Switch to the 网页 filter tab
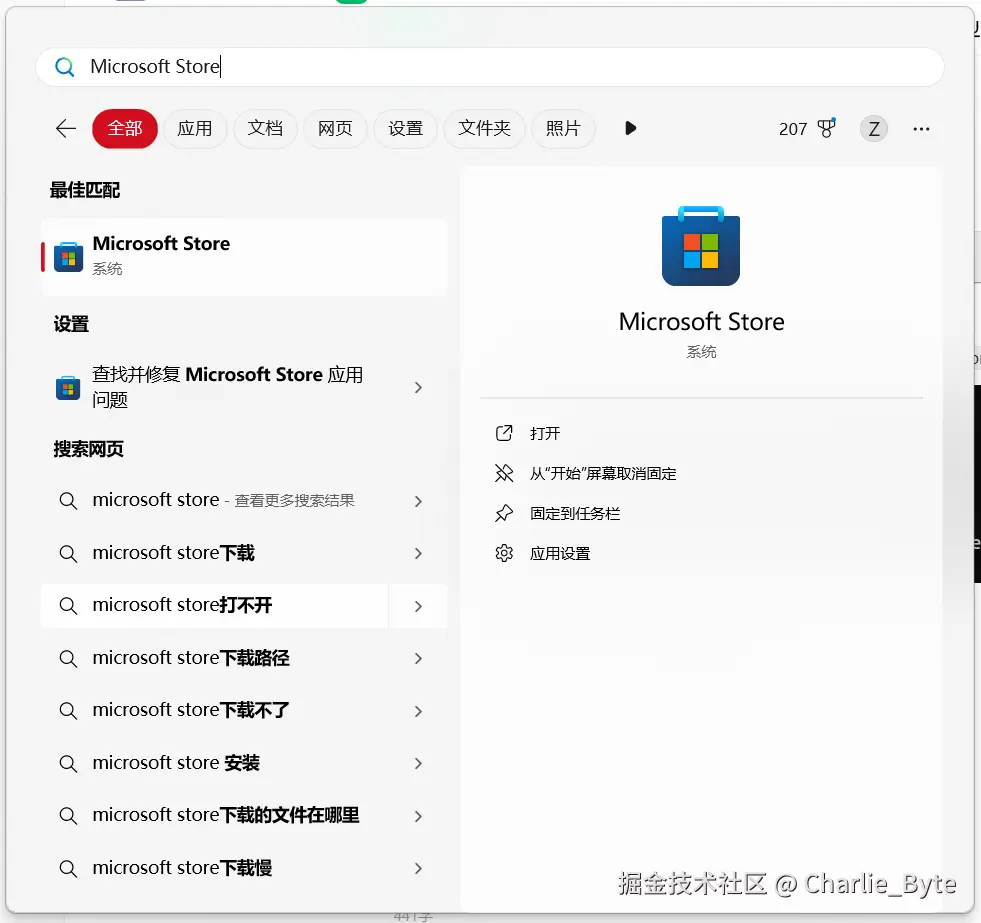This screenshot has height=923, width=981. click(x=335, y=128)
